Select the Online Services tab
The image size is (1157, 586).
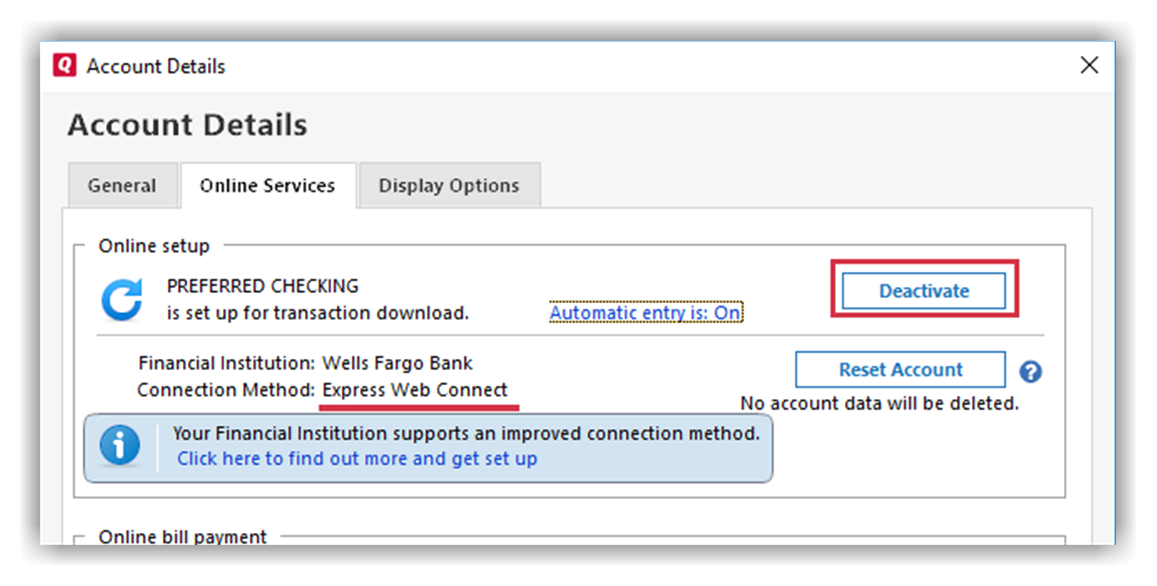point(267,186)
